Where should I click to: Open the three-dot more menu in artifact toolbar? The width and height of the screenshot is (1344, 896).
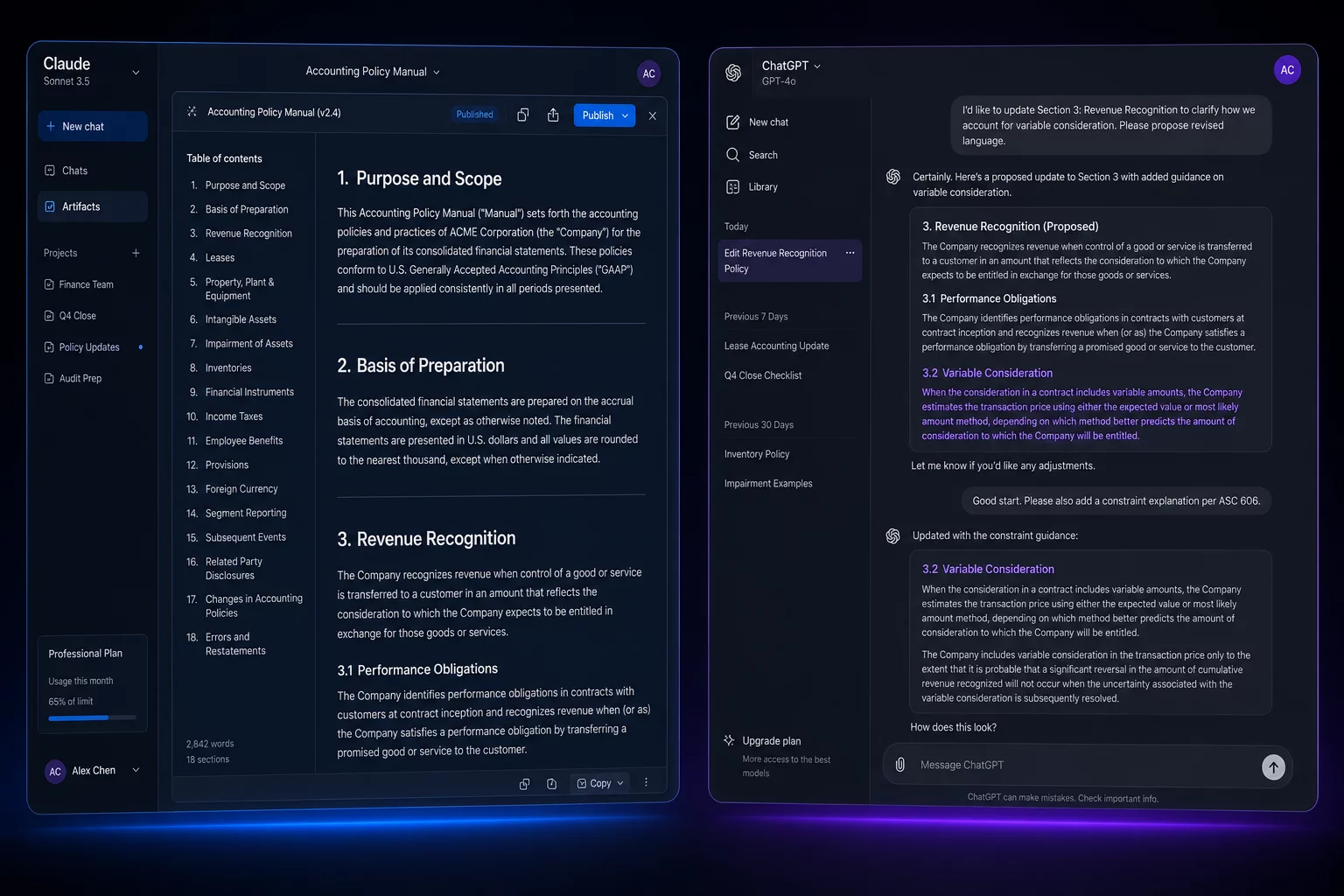coord(647,782)
